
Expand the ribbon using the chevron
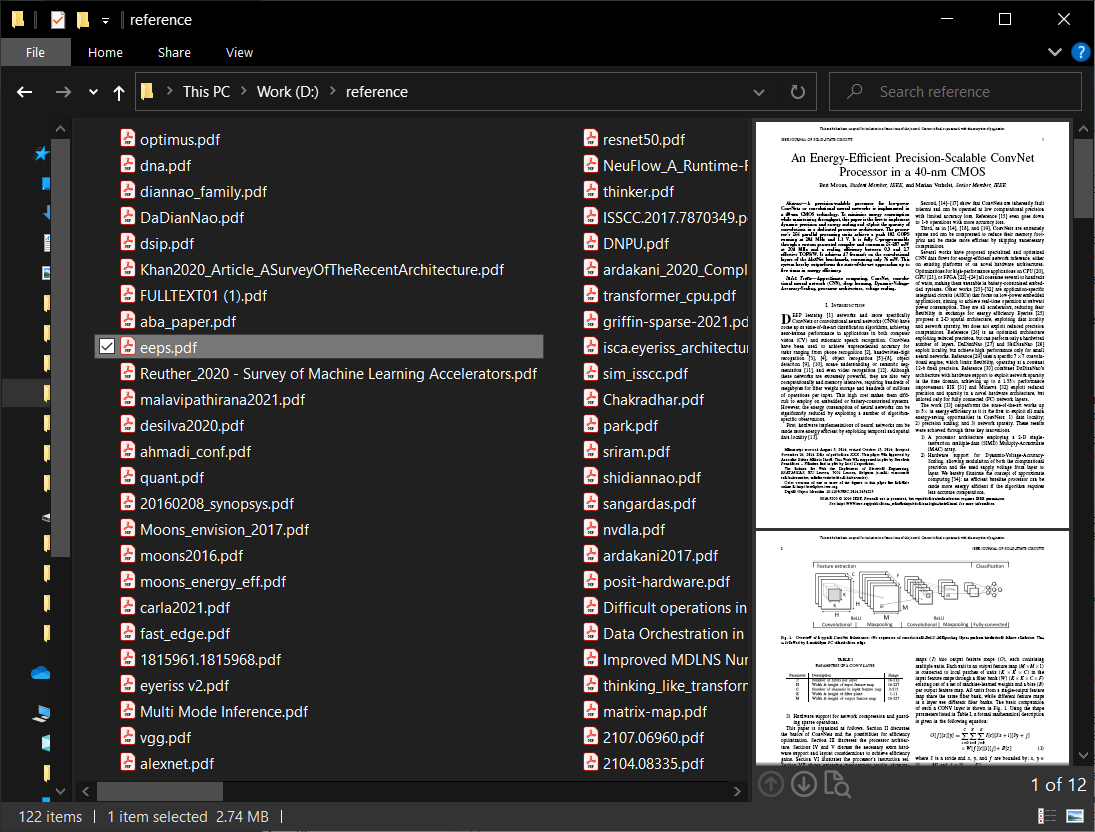[x=1054, y=52]
